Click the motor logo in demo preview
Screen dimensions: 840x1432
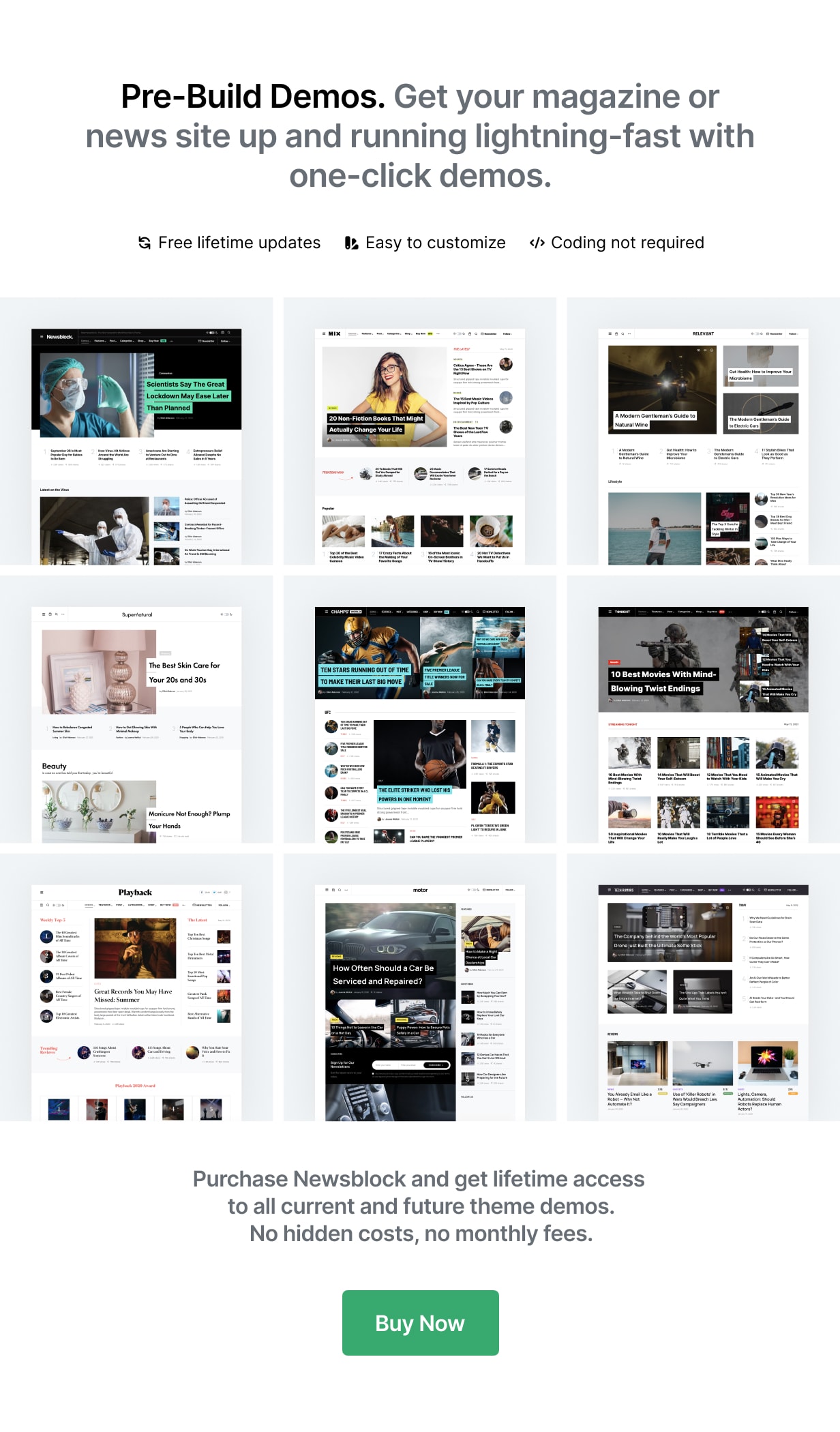(420, 890)
